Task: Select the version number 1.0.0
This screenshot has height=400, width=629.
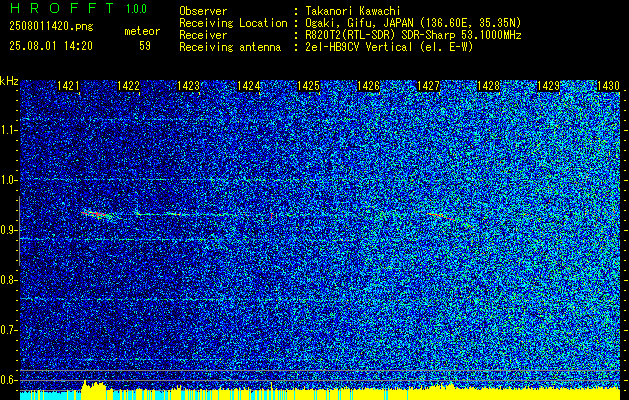Action: point(136,9)
